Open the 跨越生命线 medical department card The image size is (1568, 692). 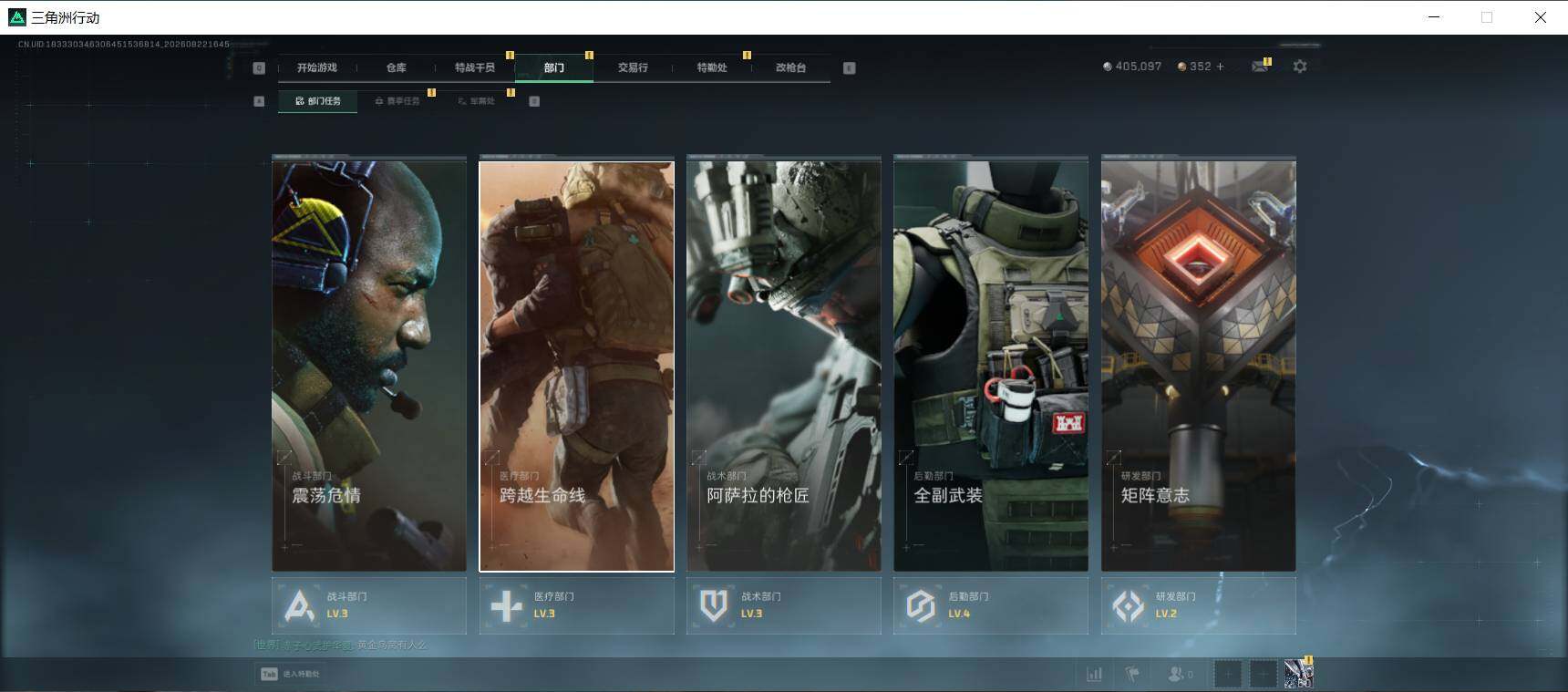point(577,367)
